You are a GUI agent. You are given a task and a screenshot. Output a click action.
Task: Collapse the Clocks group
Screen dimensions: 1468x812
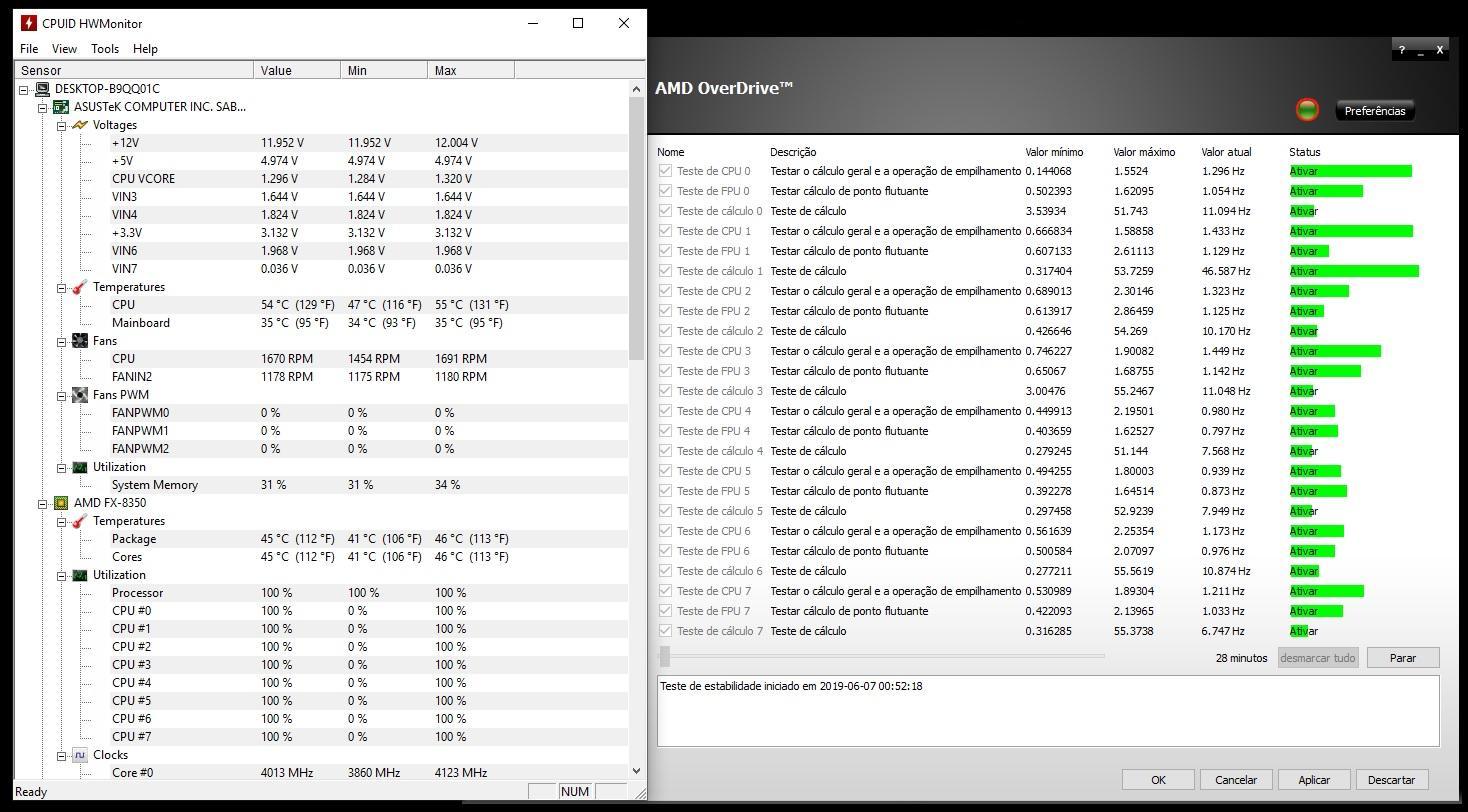pyautogui.click(x=62, y=755)
